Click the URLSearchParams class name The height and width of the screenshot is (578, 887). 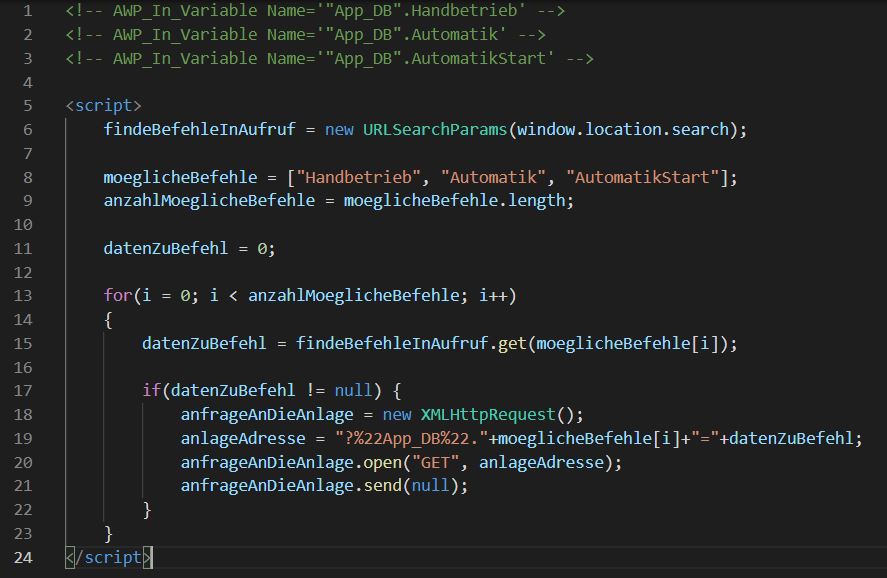click(435, 129)
